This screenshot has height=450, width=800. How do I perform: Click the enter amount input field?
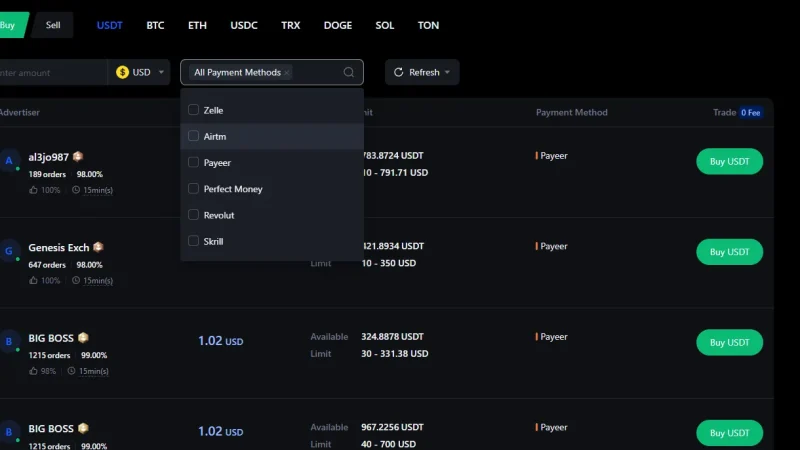tap(53, 72)
